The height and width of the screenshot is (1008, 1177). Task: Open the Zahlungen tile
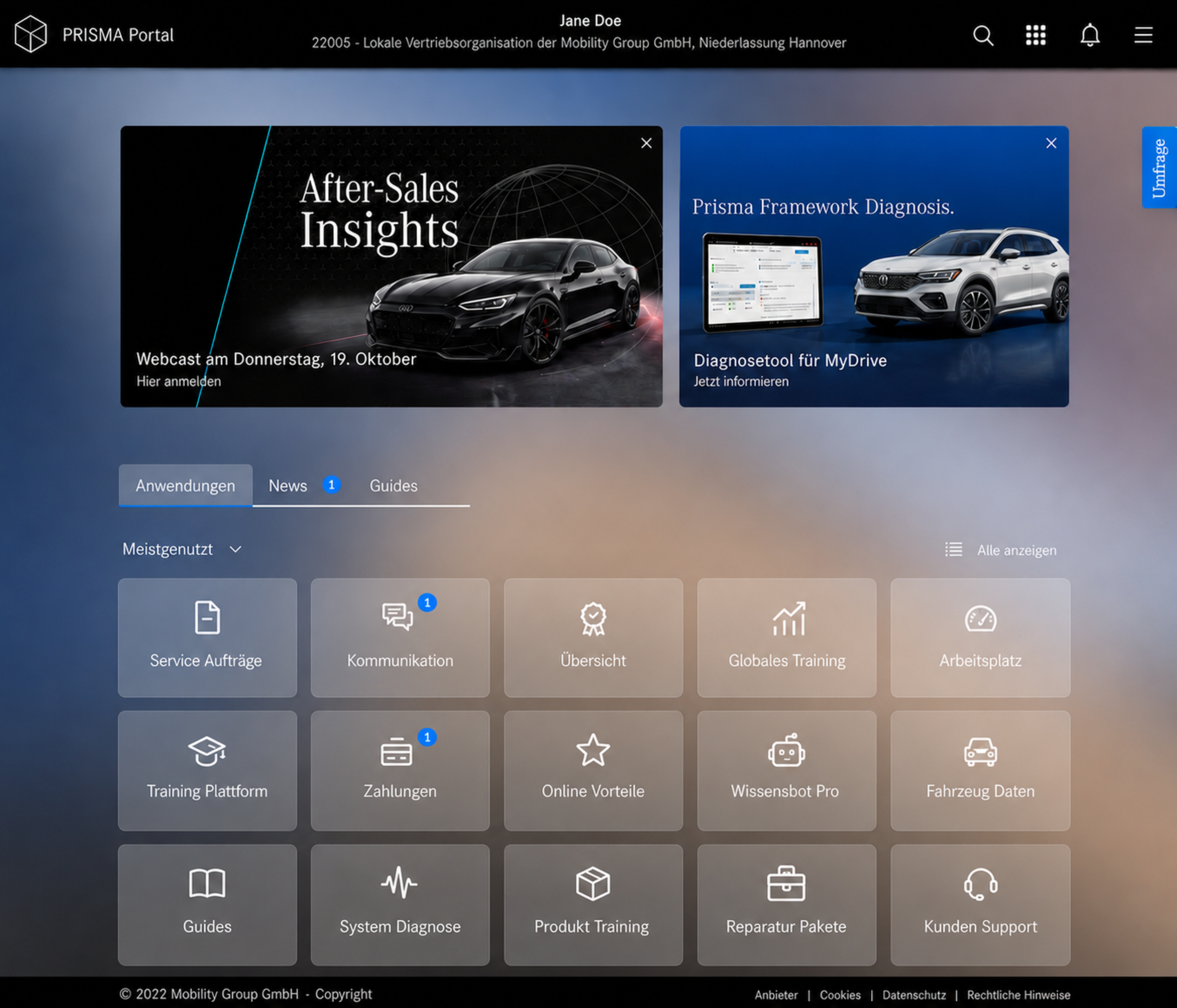click(400, 771)
